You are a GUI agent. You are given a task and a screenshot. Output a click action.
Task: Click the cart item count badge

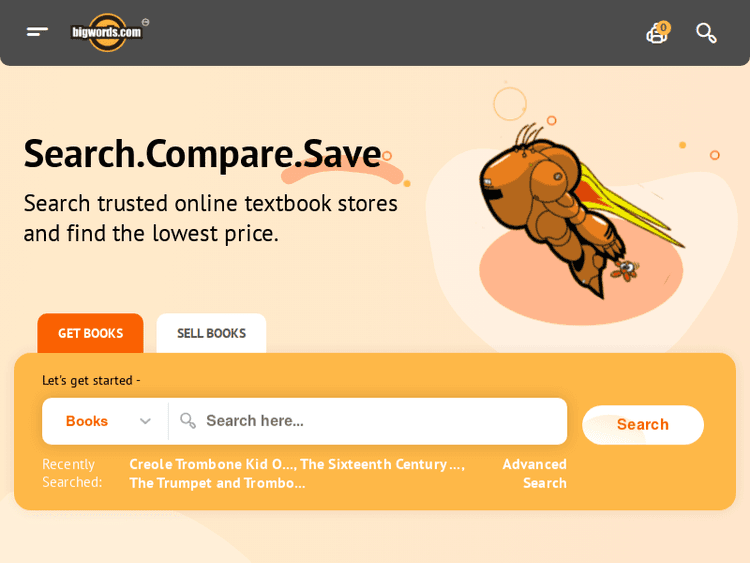point(663,27)
